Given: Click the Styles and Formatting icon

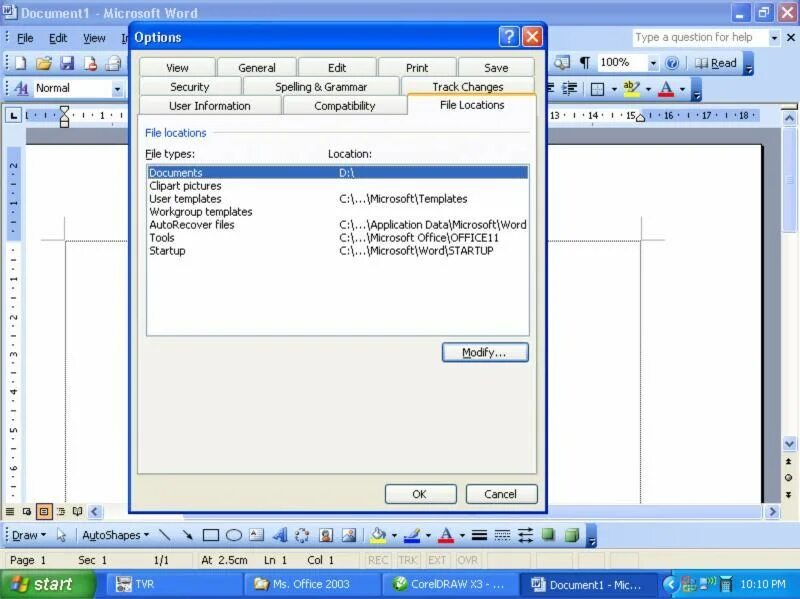Looking at the screenshot, I should (x=21, y=88).
